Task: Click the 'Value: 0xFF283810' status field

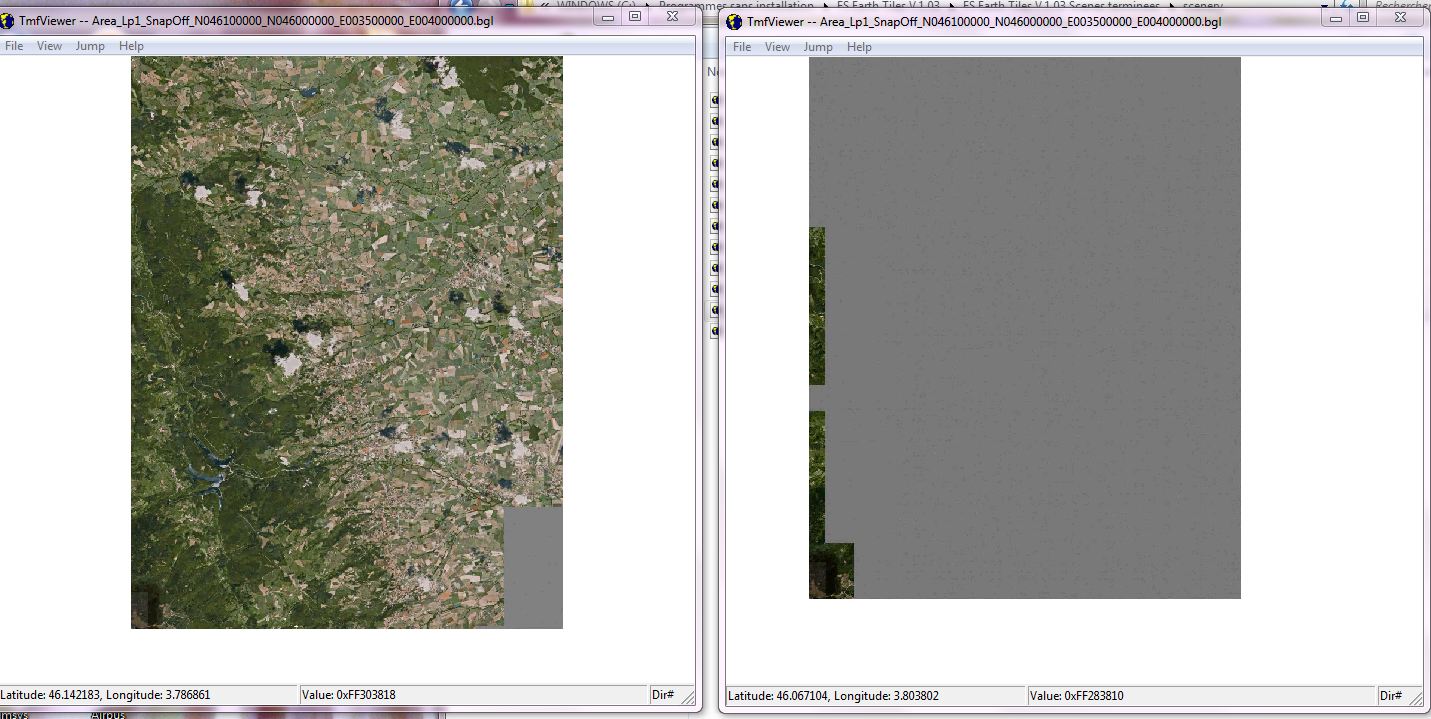Action: [x=1201, y=695]
